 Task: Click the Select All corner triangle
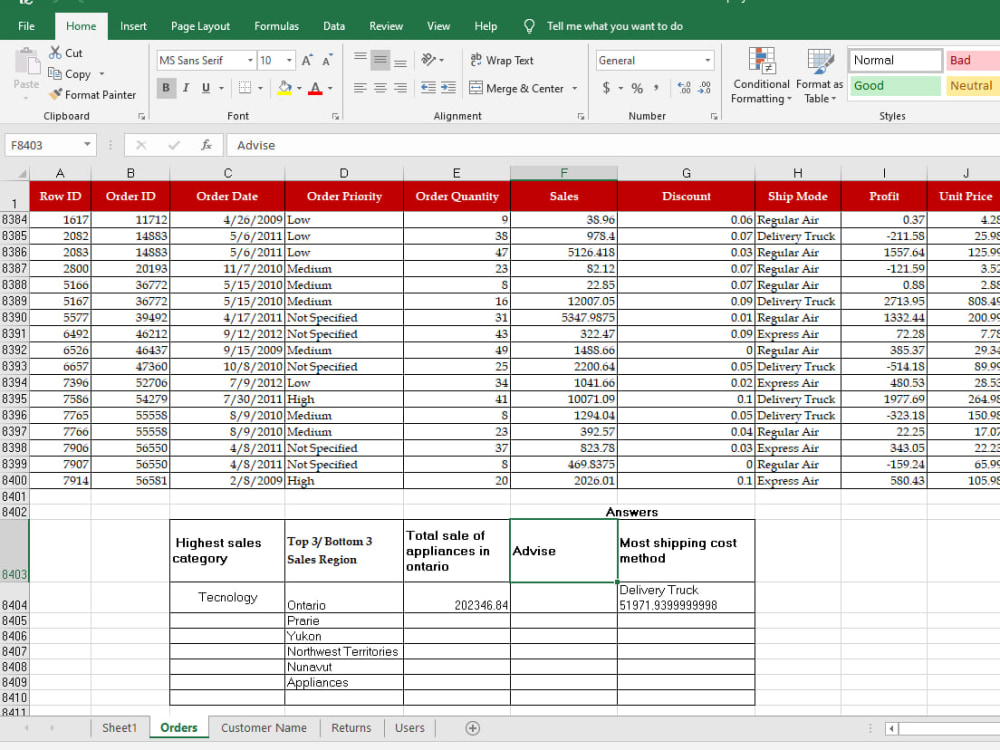click(21, 173)
